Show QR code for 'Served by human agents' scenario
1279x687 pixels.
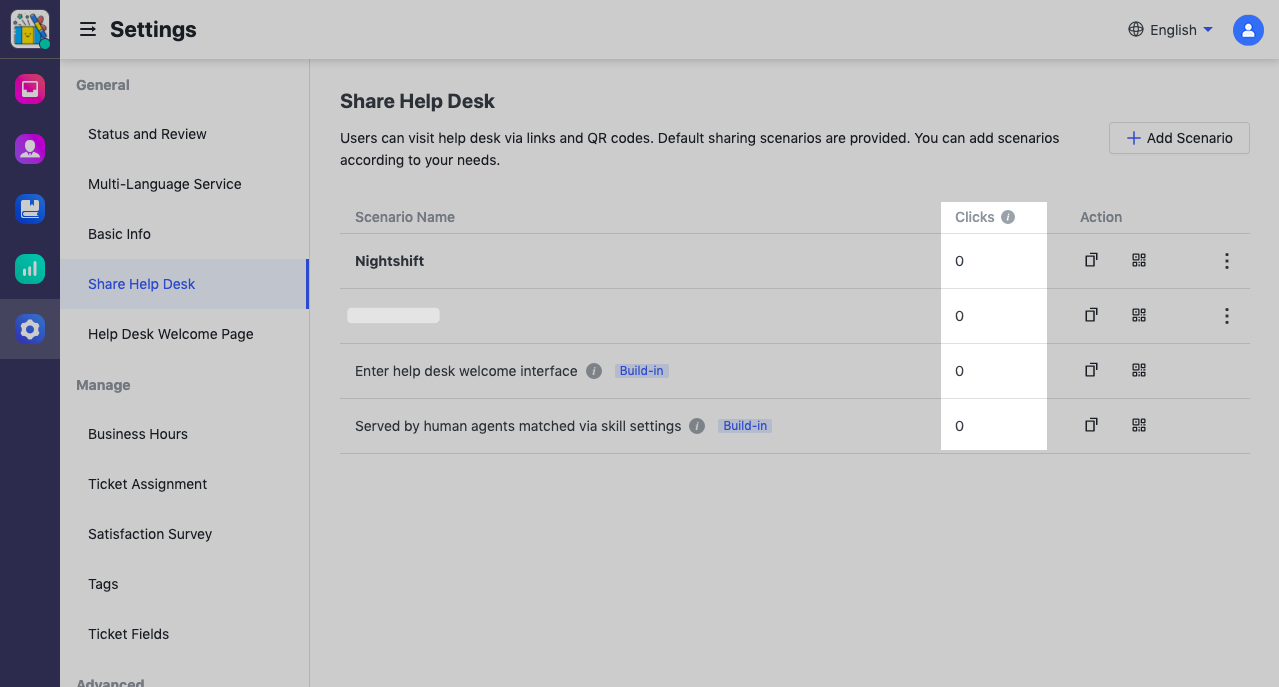coord(1138,425)
